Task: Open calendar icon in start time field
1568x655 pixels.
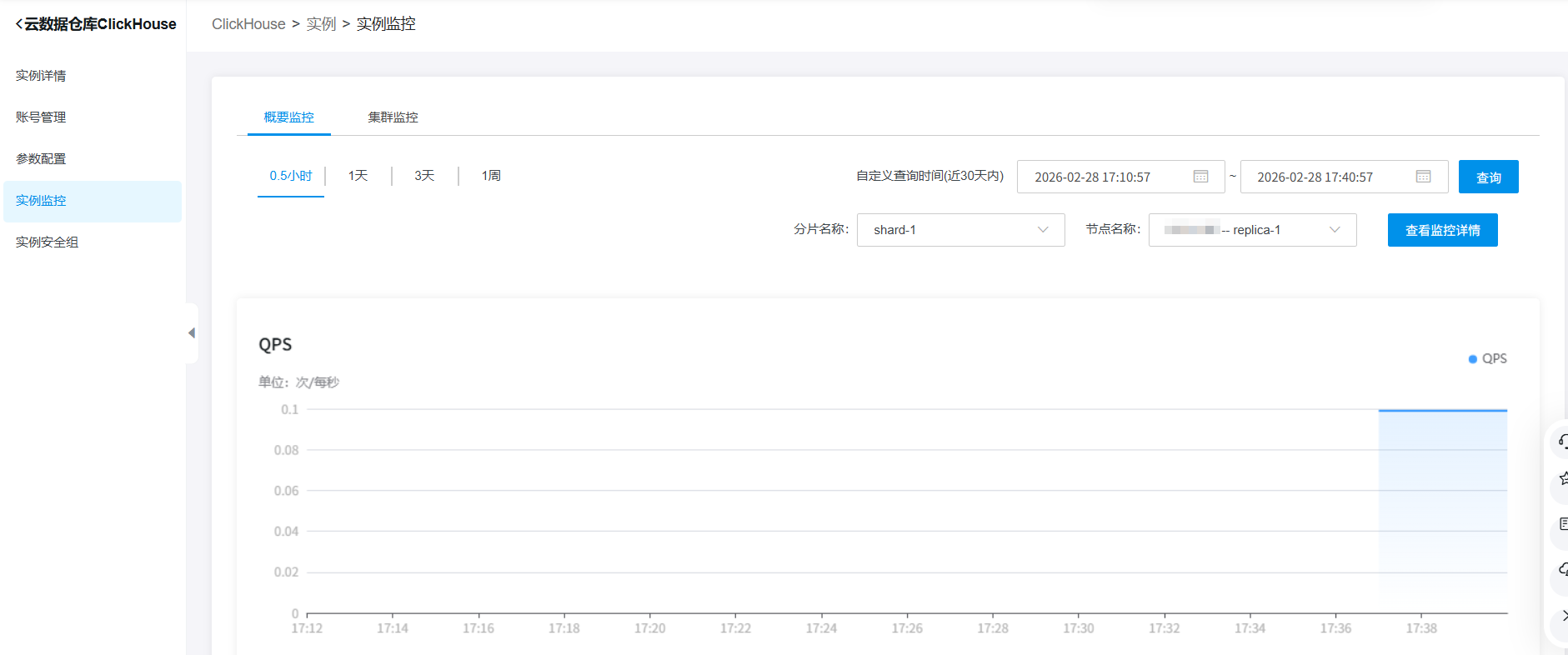Action: (x=1200, y=177)
